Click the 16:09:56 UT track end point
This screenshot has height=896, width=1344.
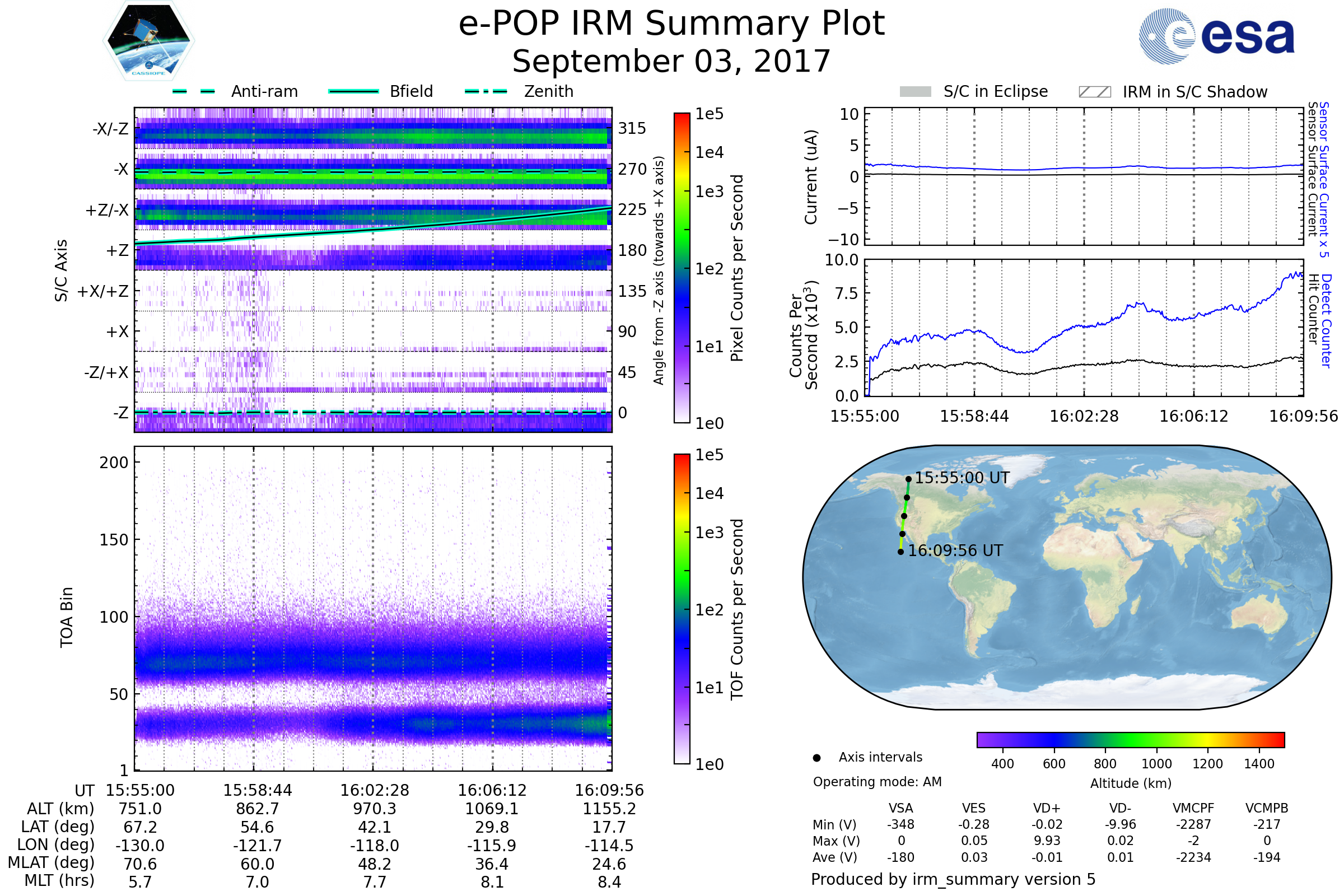pos(900,552)
